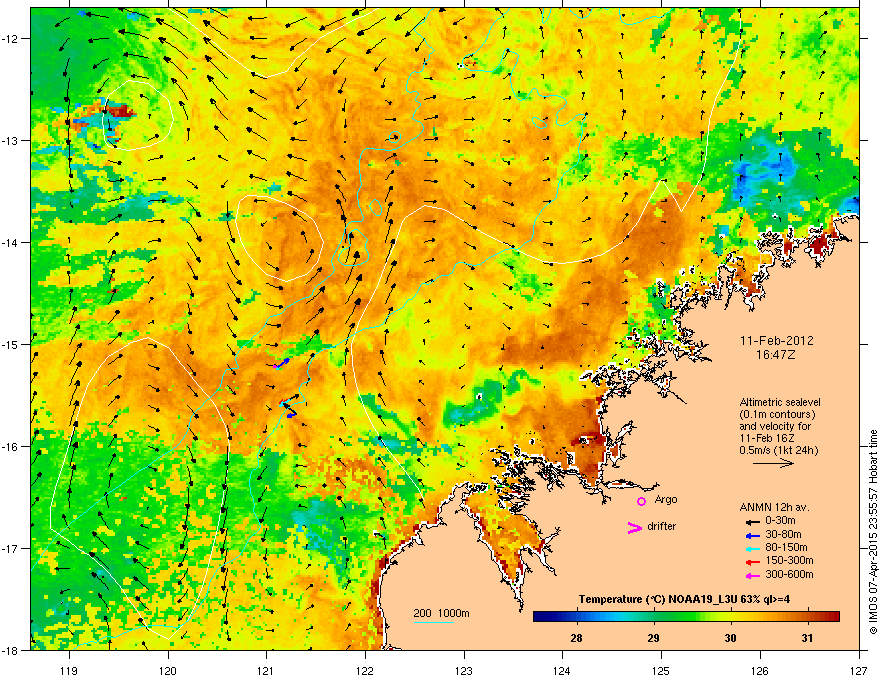Screen dimensions: 880x680
Task: Click latitude axis label -18
Action: 10,650
